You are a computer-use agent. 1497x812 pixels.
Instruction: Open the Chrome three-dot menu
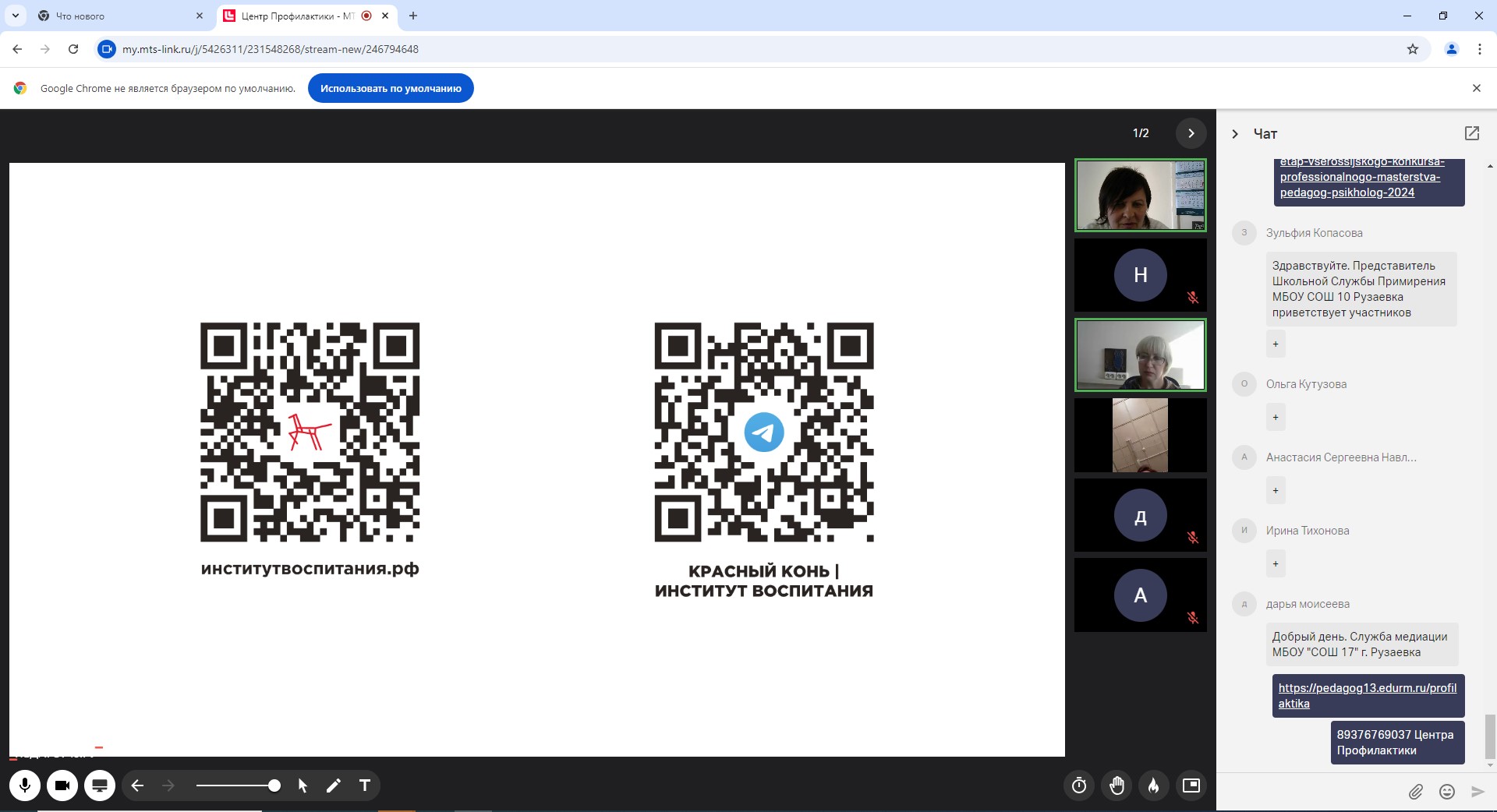click(1480, 49)
